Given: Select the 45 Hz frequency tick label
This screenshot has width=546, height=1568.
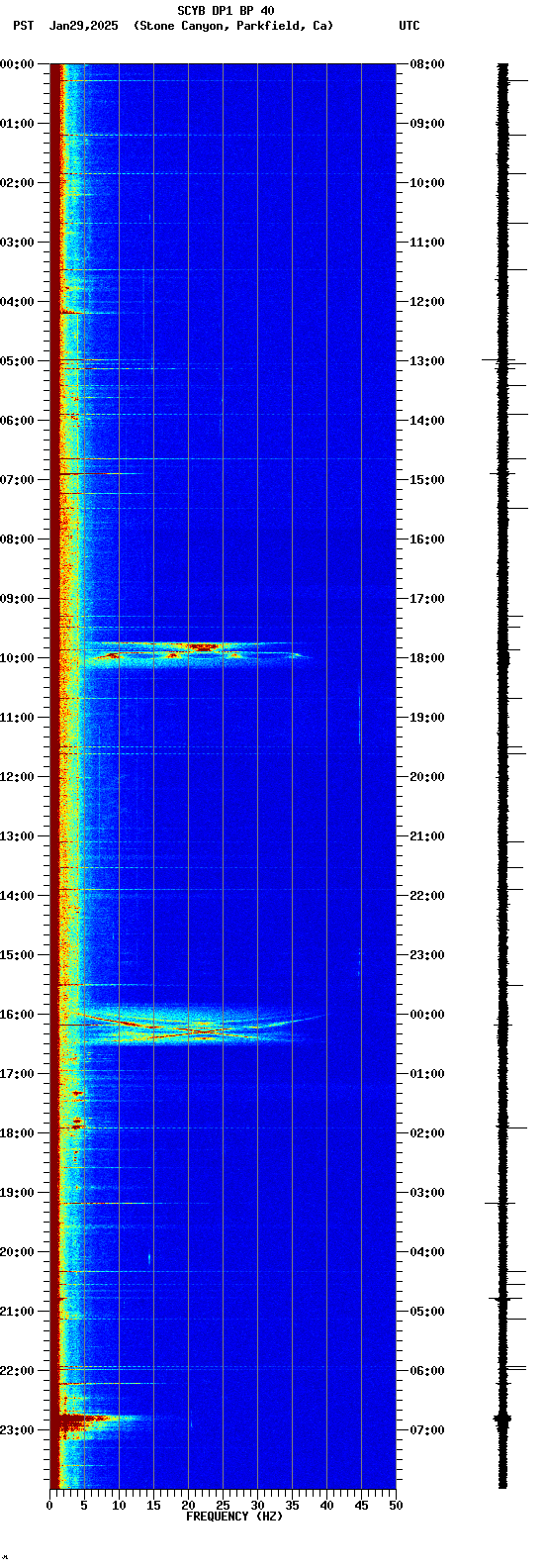Looking at the screenshot, I should [x=361, y=1506].
